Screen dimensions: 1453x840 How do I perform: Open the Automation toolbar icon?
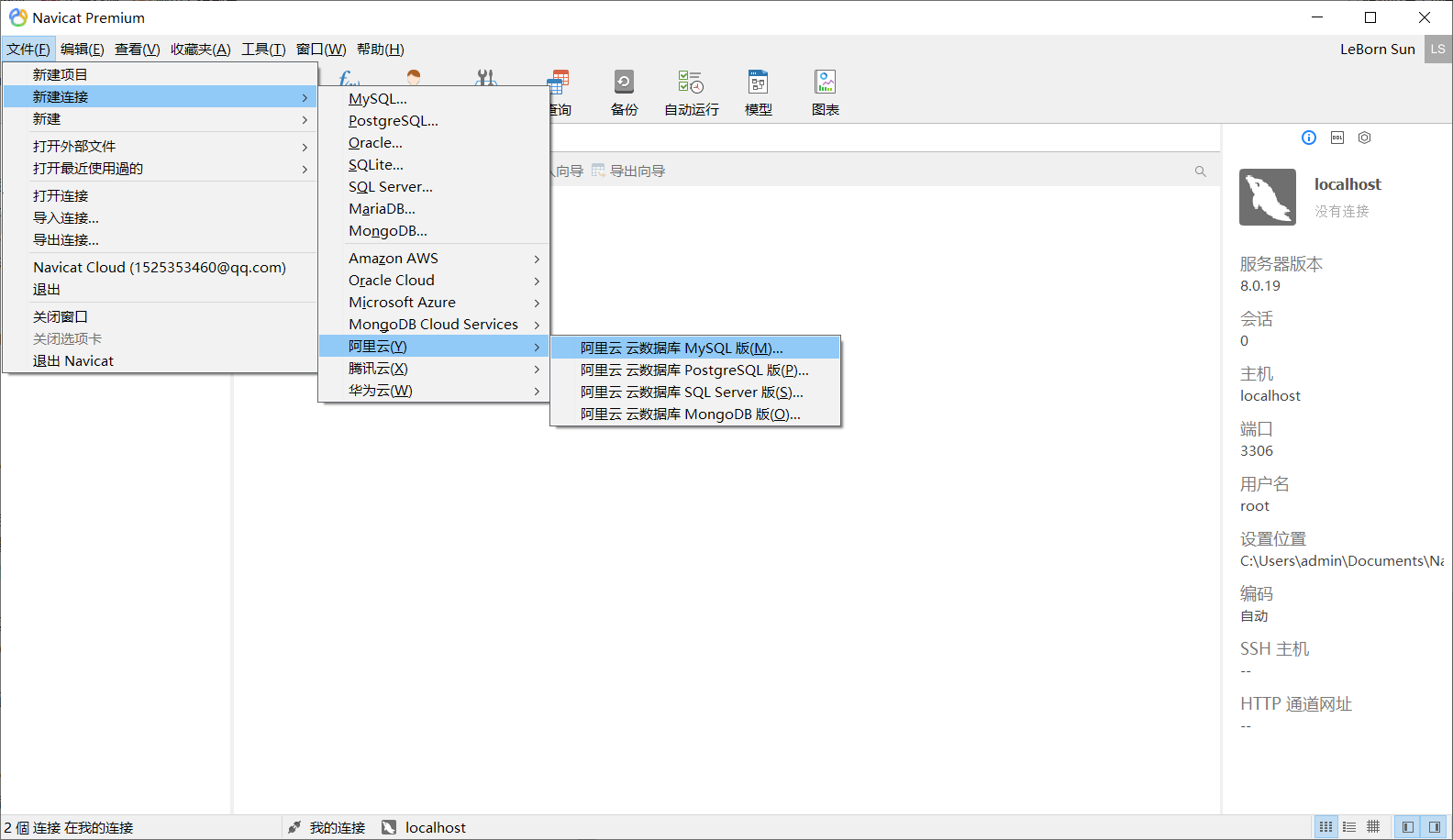[691, 93]
